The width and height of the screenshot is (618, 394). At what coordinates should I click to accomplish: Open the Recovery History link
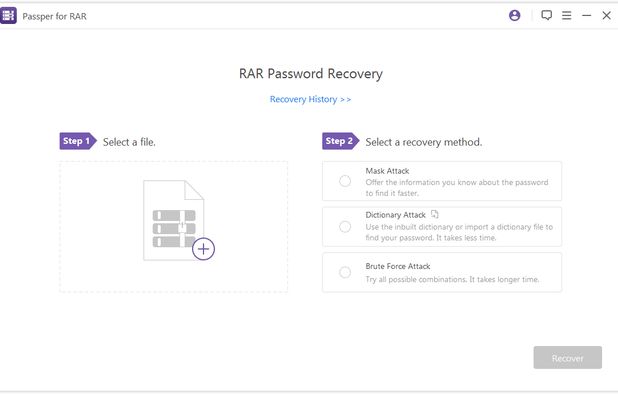click(x=310, y=99)
